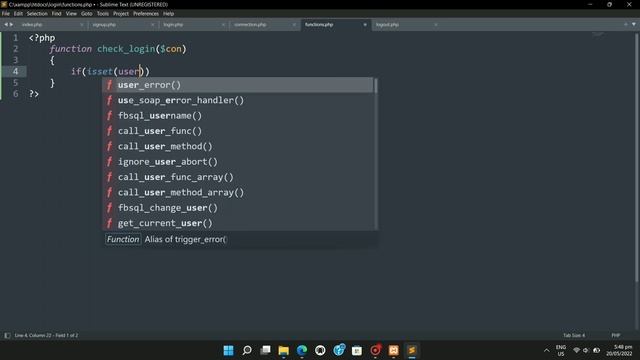This screenshot has width=640, height=360.
Task: Pick ignore_user_abort() from the list
Action: click(x=238, y=162)
